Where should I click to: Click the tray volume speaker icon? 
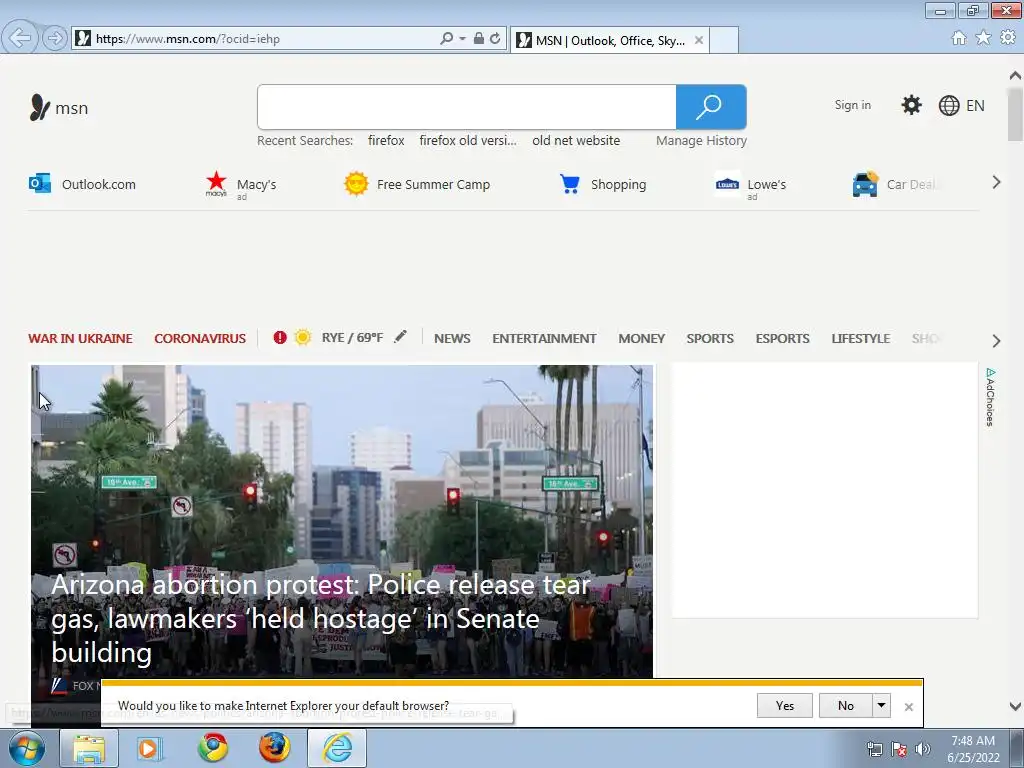click(922, 749)
